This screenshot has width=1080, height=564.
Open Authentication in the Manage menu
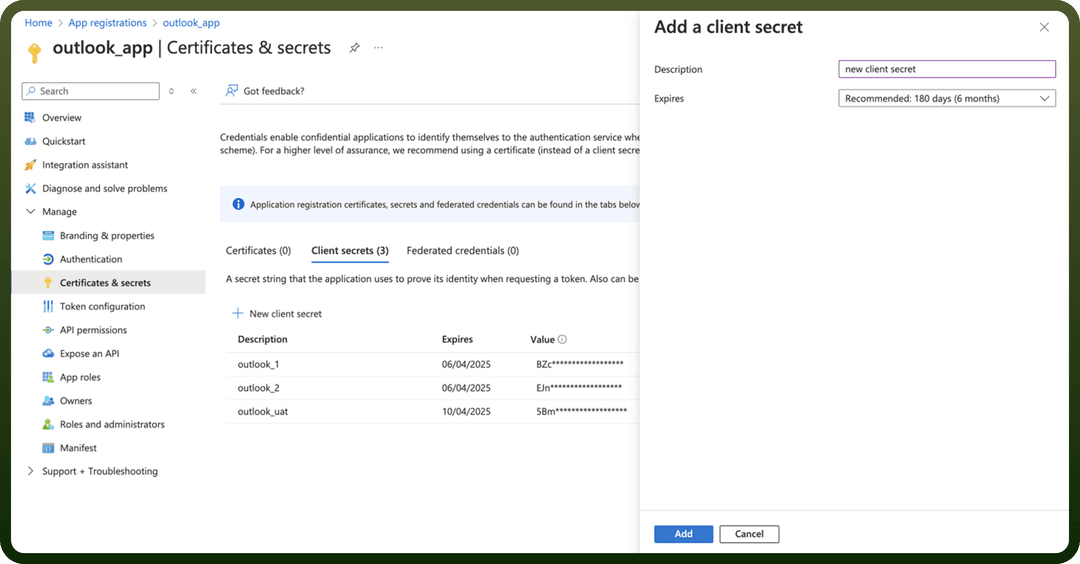[91, 259]
